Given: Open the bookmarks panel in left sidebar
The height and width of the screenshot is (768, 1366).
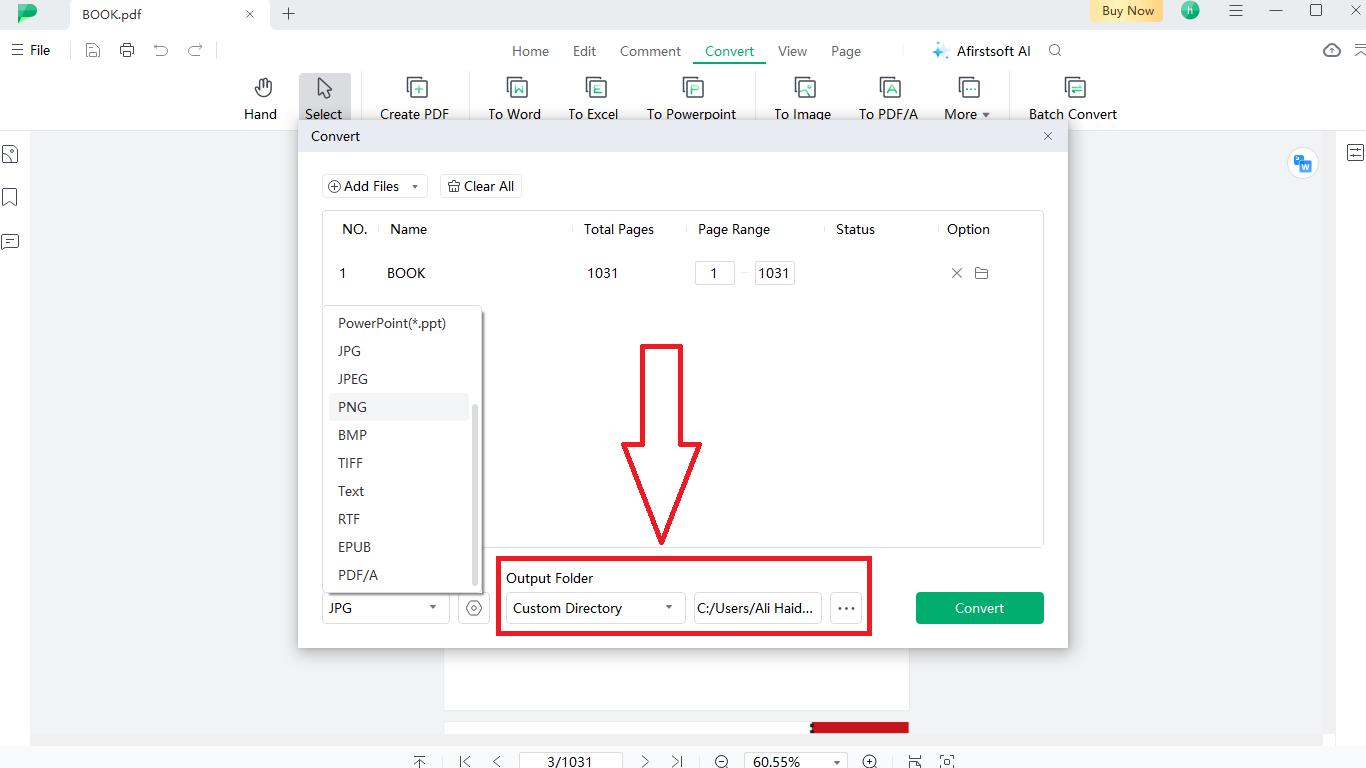Looking at the screenshot, I should click(10, 197).
